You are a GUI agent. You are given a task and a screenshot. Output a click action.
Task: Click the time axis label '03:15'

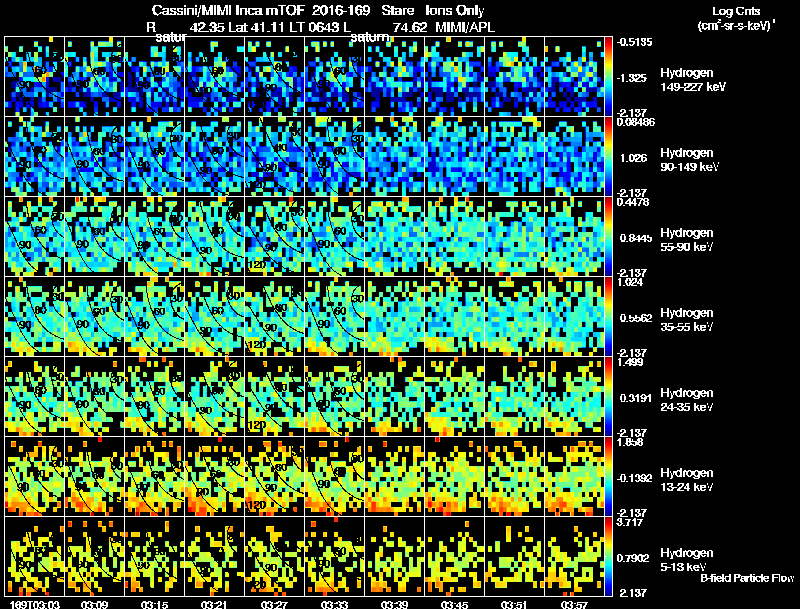(x=155, y=604)
